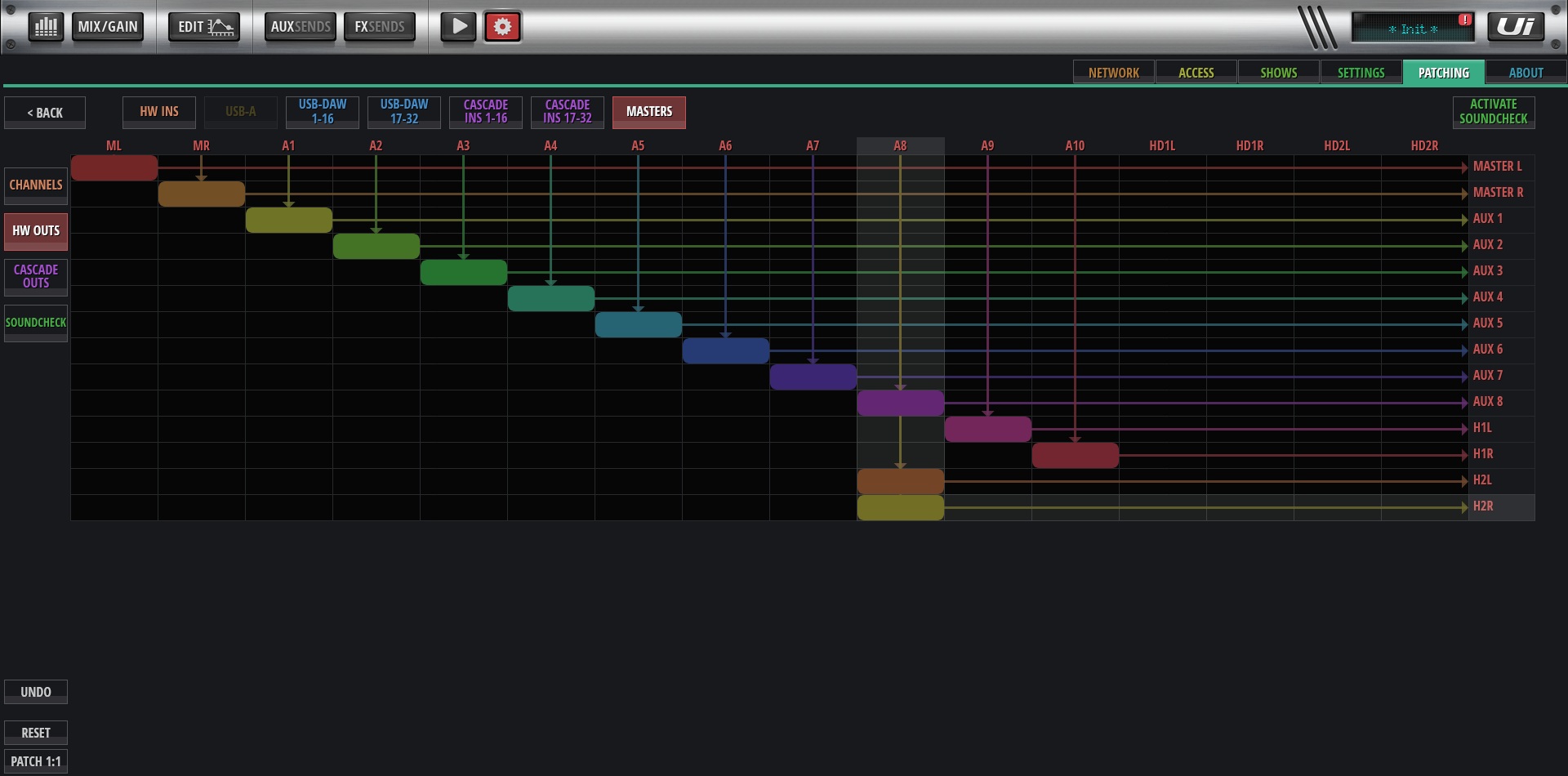Select the A5 to AUX 5 patch block
Image resolution: width=1568 pixels, height=776 pixels.
click(638, 324)
